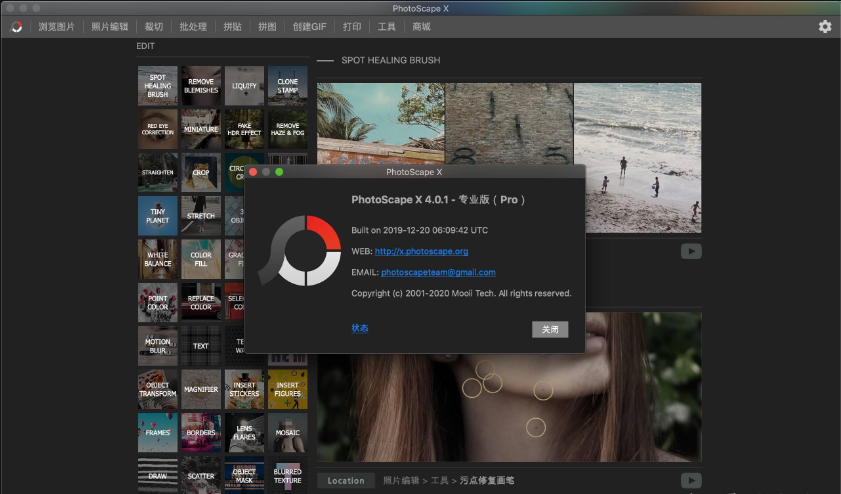841x494 pixels.
Task: Open the Fake HDR Effect tile
Action: (x=244, y=129)
